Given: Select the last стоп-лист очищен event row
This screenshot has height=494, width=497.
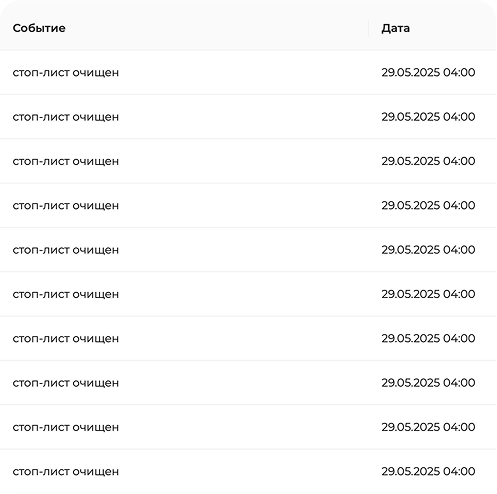Looking at the screenshot, I should (248, 471).
